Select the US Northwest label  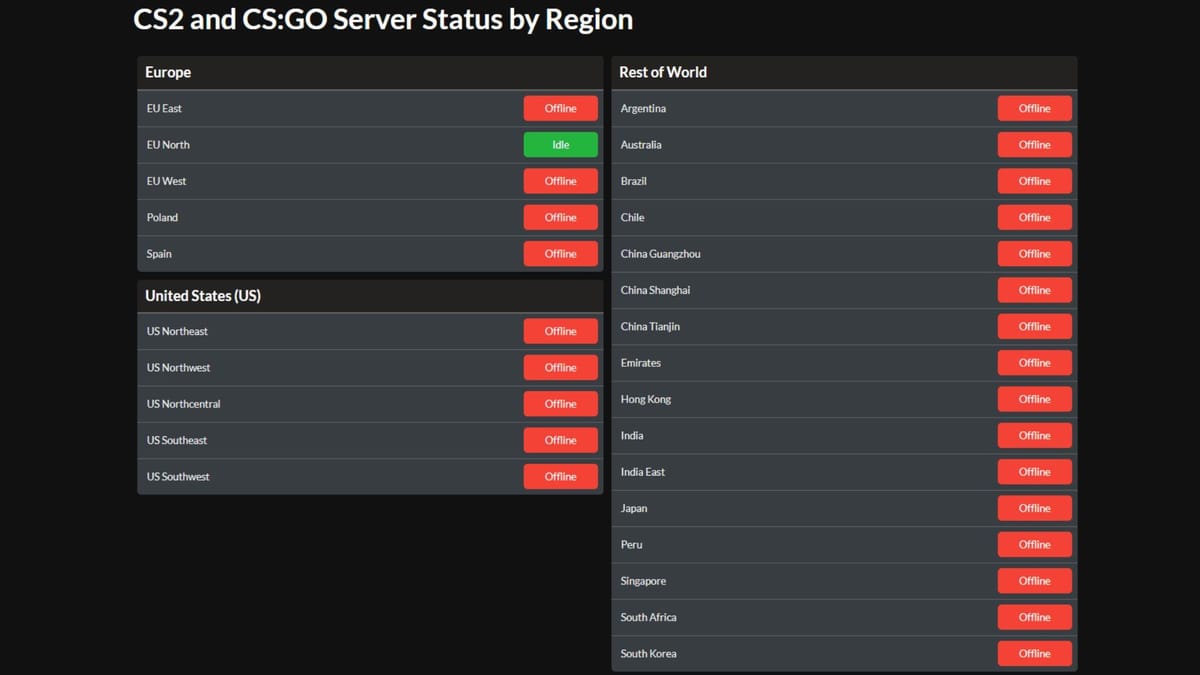click(178, 368)
